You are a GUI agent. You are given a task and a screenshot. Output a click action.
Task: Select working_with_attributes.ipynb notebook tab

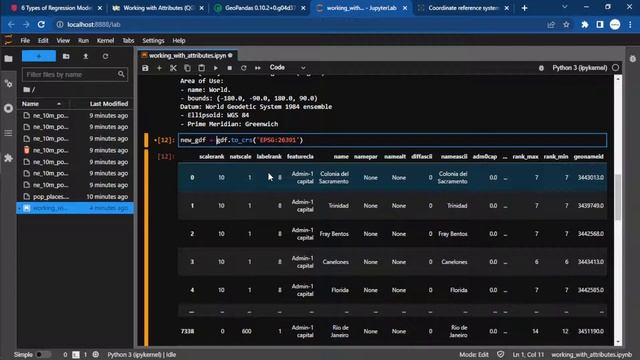187,56
